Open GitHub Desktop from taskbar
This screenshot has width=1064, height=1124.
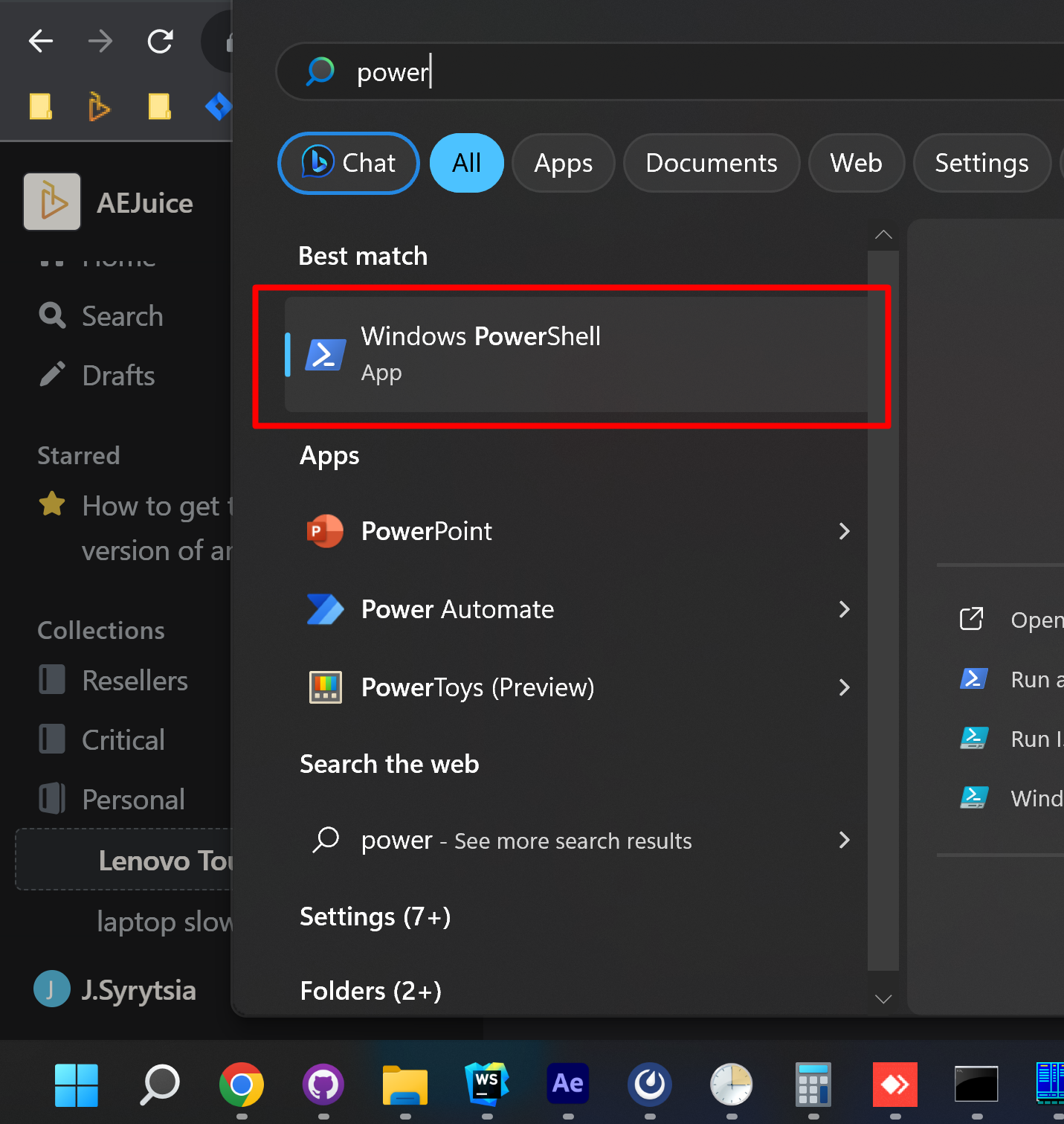tap(323, 1085)
